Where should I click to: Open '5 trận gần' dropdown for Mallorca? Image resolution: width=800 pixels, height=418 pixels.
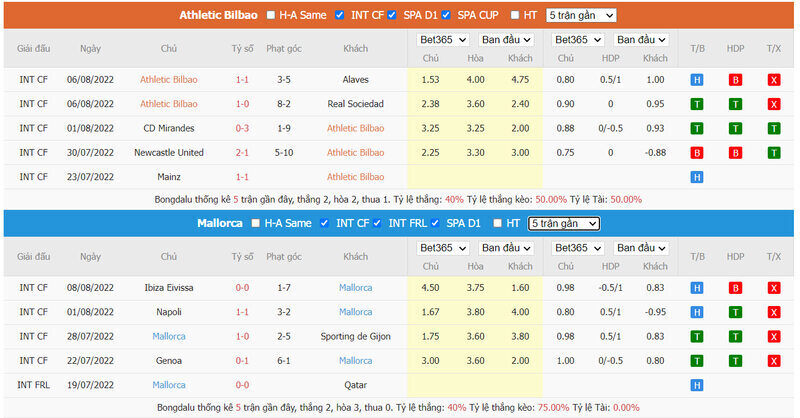coord(564,224)
